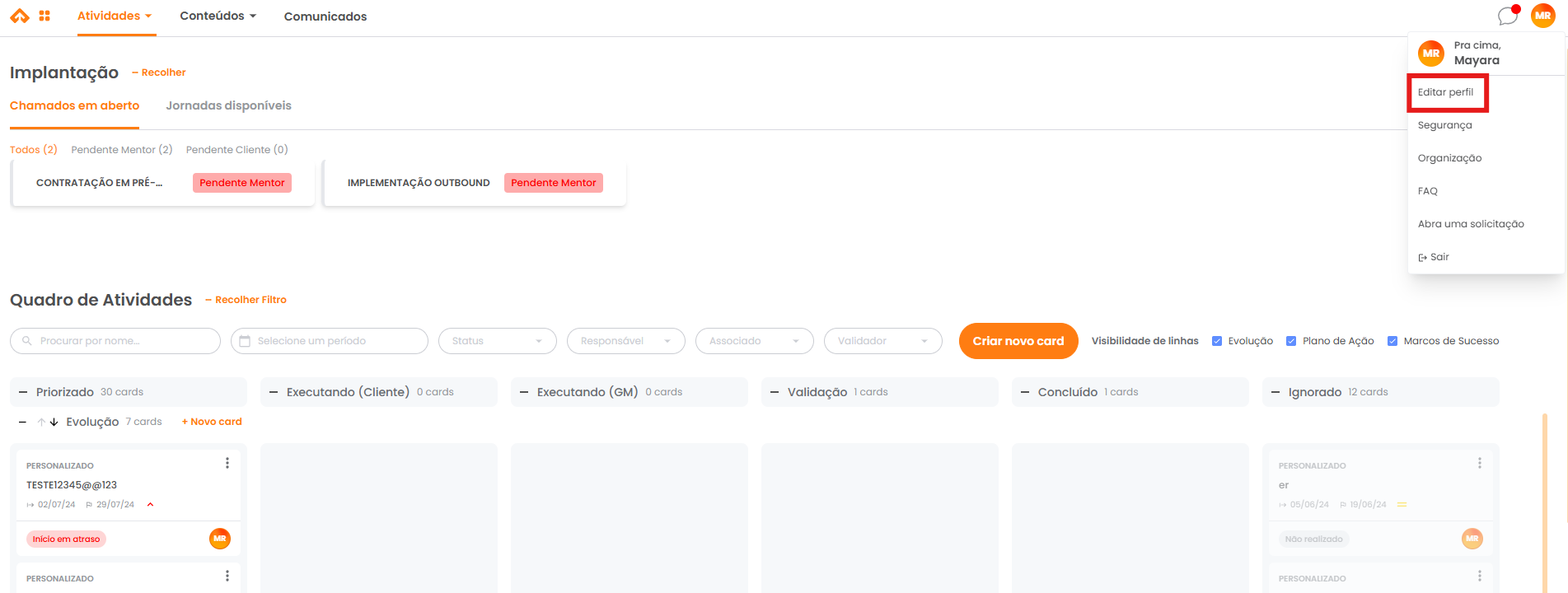Open three-dot menu on TESTE12345@@123 card
This screenshot has width=1568, height=593.
pyautogui.click(x=227, y=463)
